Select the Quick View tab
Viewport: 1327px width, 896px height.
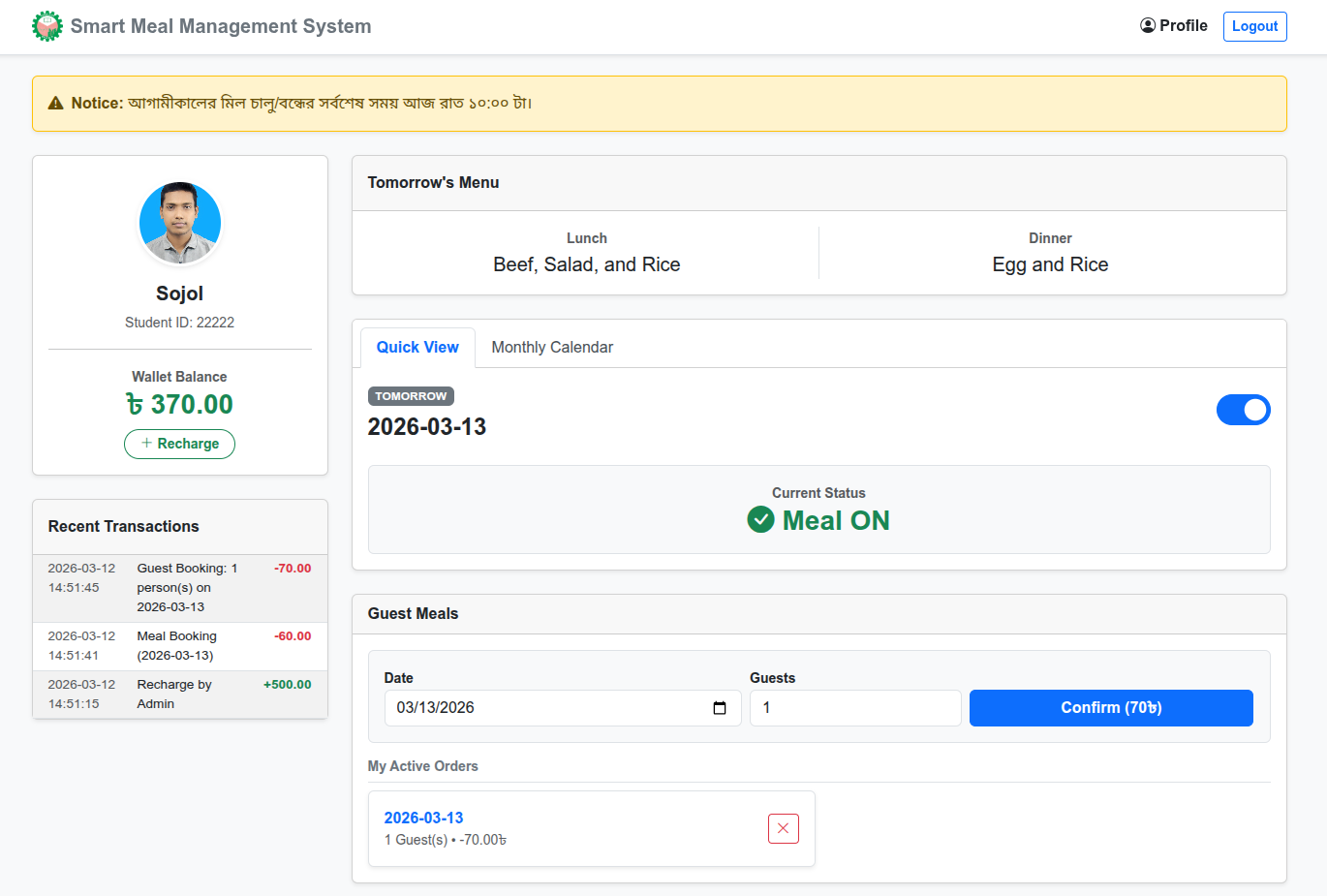pyautogui.click(x=417, y=348)
